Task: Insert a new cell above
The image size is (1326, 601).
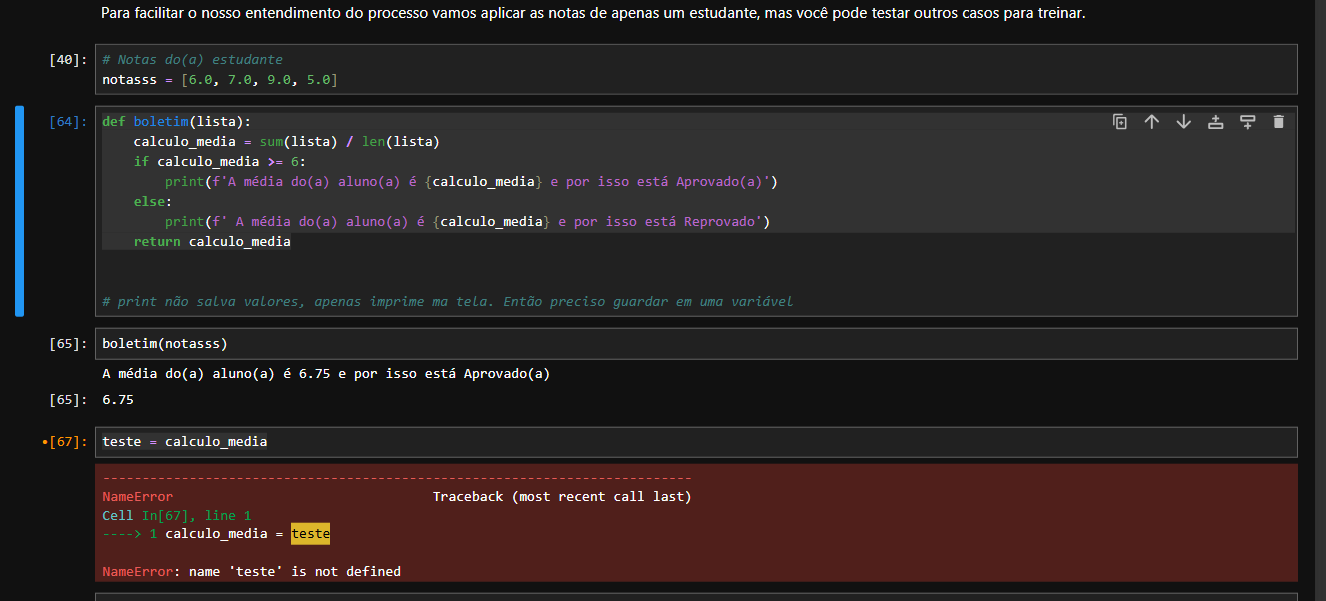Action: (x=1216, y=122)
